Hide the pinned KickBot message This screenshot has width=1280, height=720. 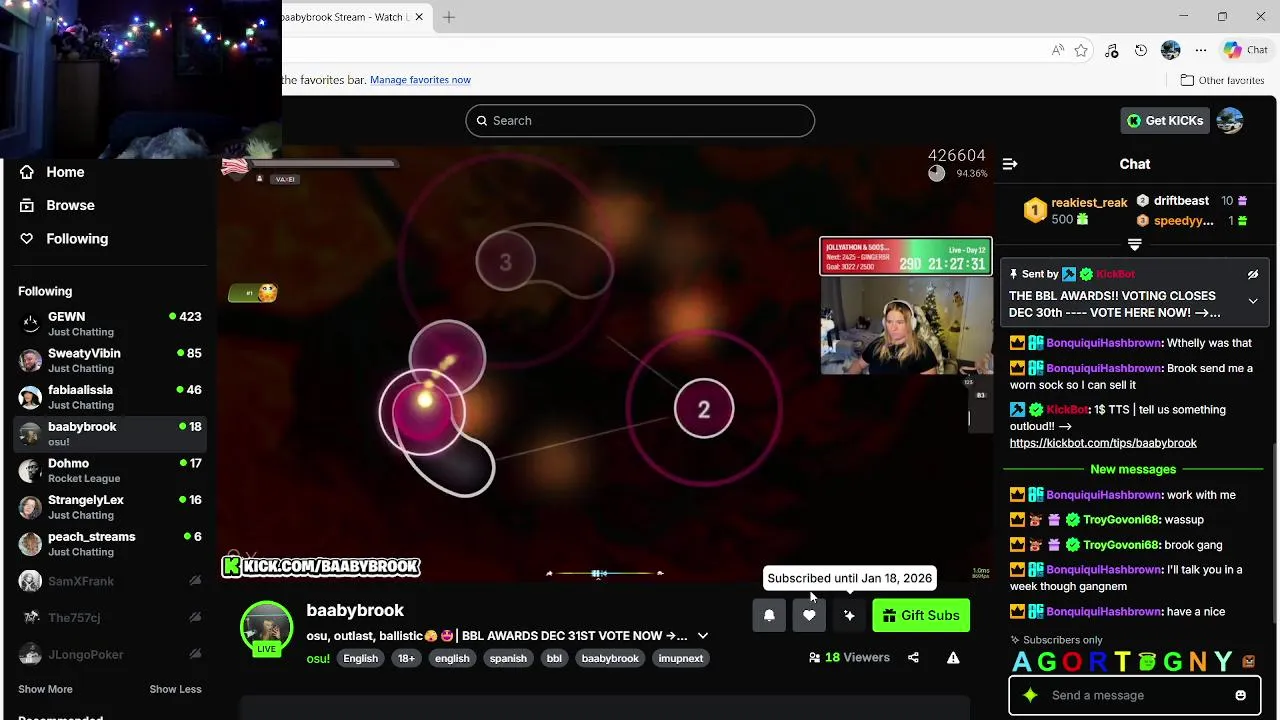1252,274
